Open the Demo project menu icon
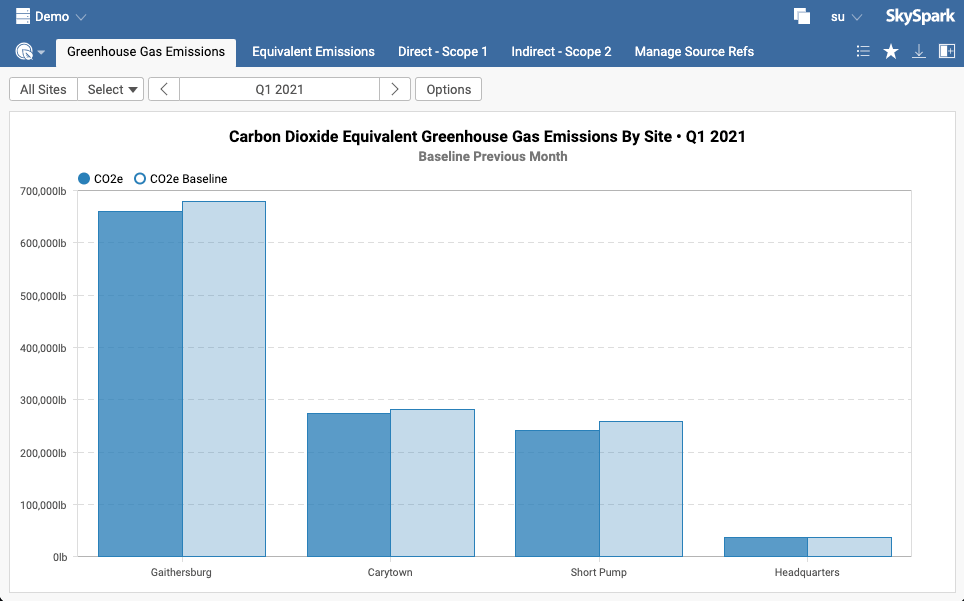Viewport: 964px width, 601px height. [x=23, y=17]
